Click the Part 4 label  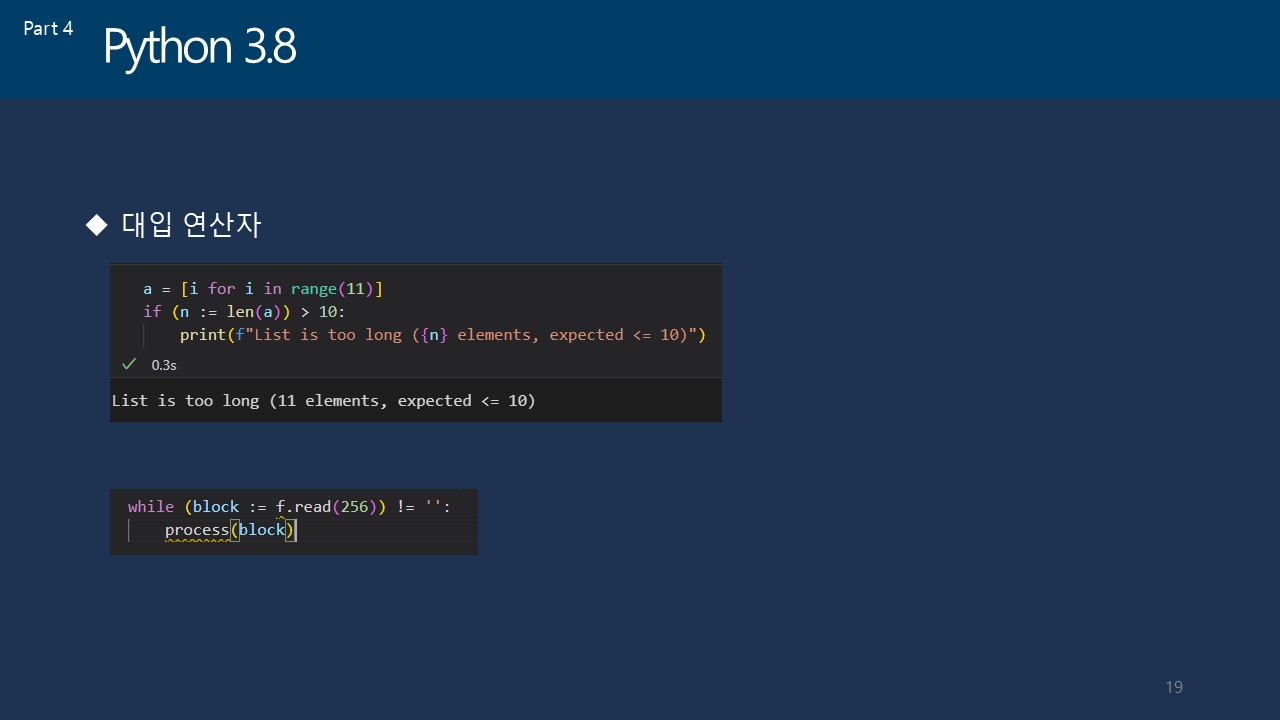(48, 28)
